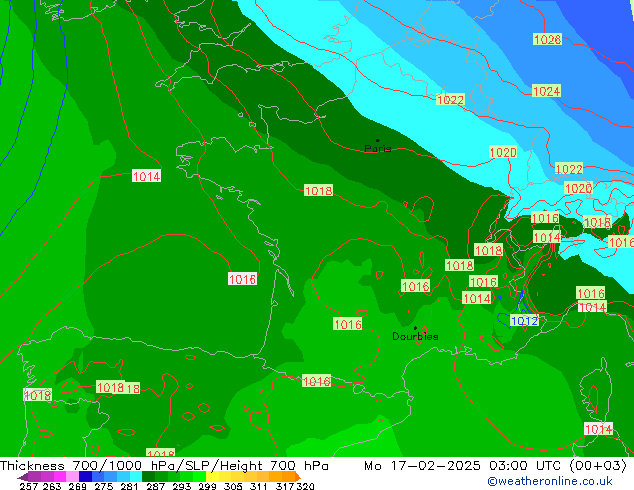Click the 275 value on the color scale

tap(104, 486)
